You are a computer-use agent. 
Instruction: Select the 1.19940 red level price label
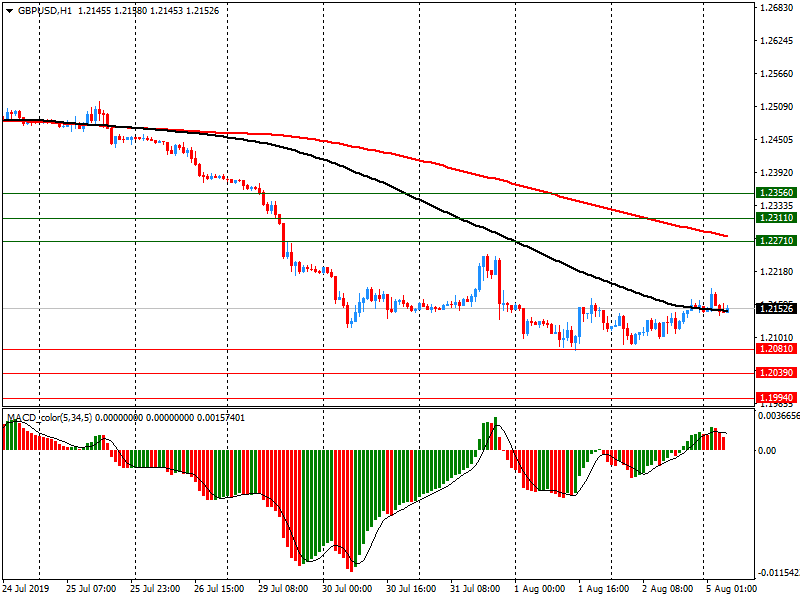[x=776, y=398]
